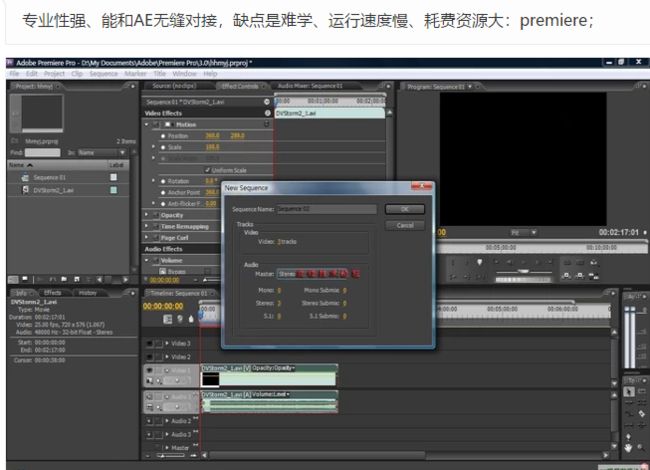Switch to Audio Mixer: Sequence 01 tab

click(310, 86)
